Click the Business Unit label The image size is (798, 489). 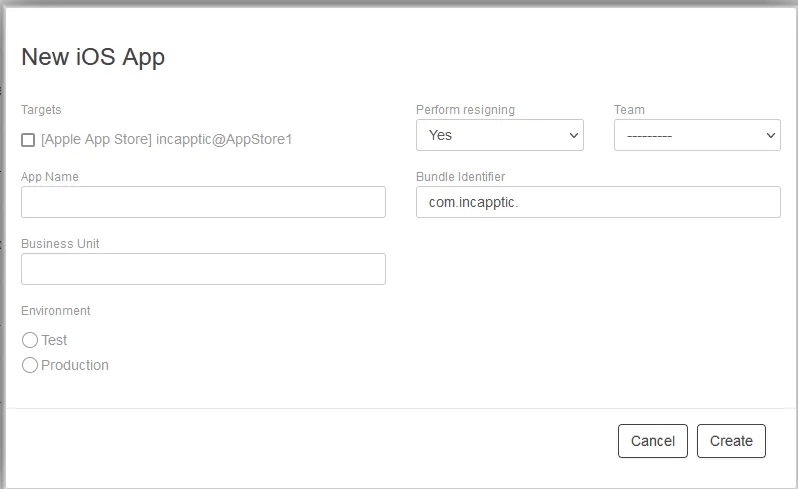click(x=60, y=244)
